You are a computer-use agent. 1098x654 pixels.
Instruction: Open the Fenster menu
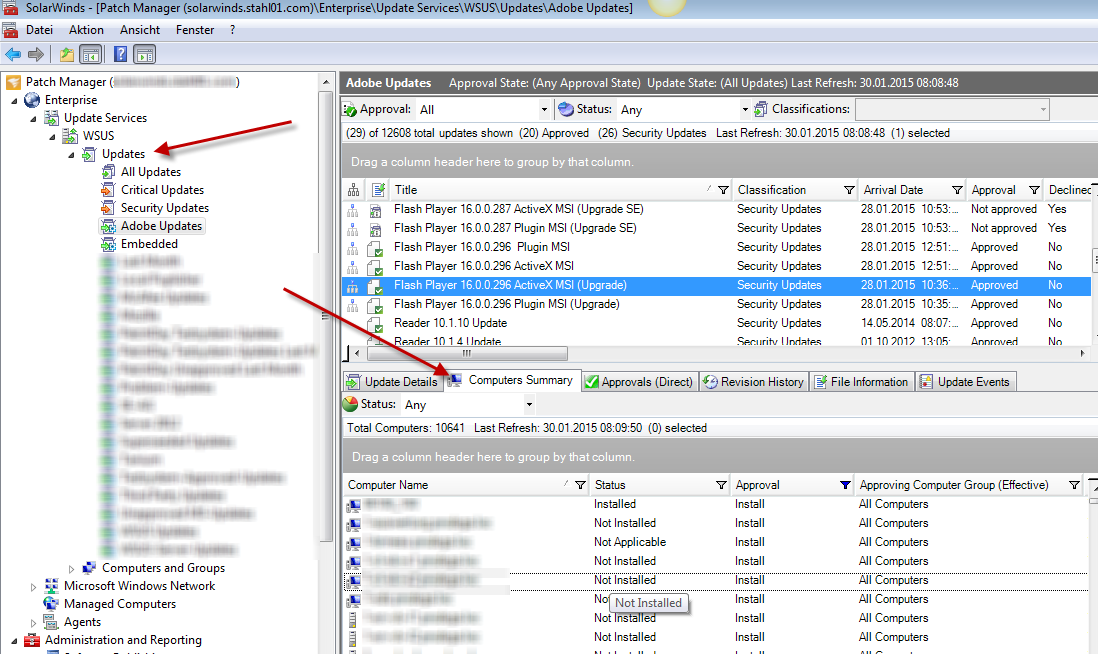[x=195, y=30]
